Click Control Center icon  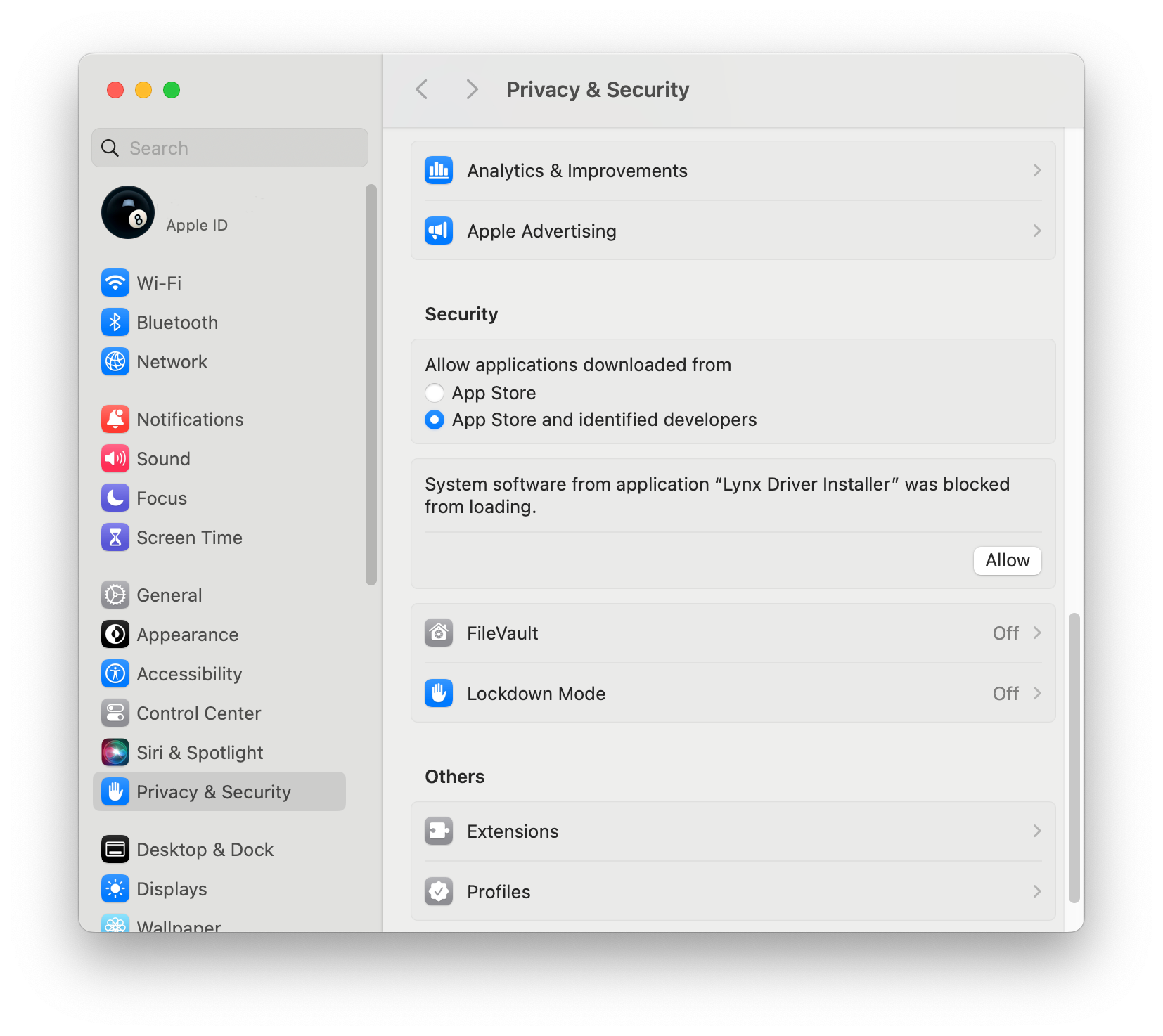click(x=115, y=713)
